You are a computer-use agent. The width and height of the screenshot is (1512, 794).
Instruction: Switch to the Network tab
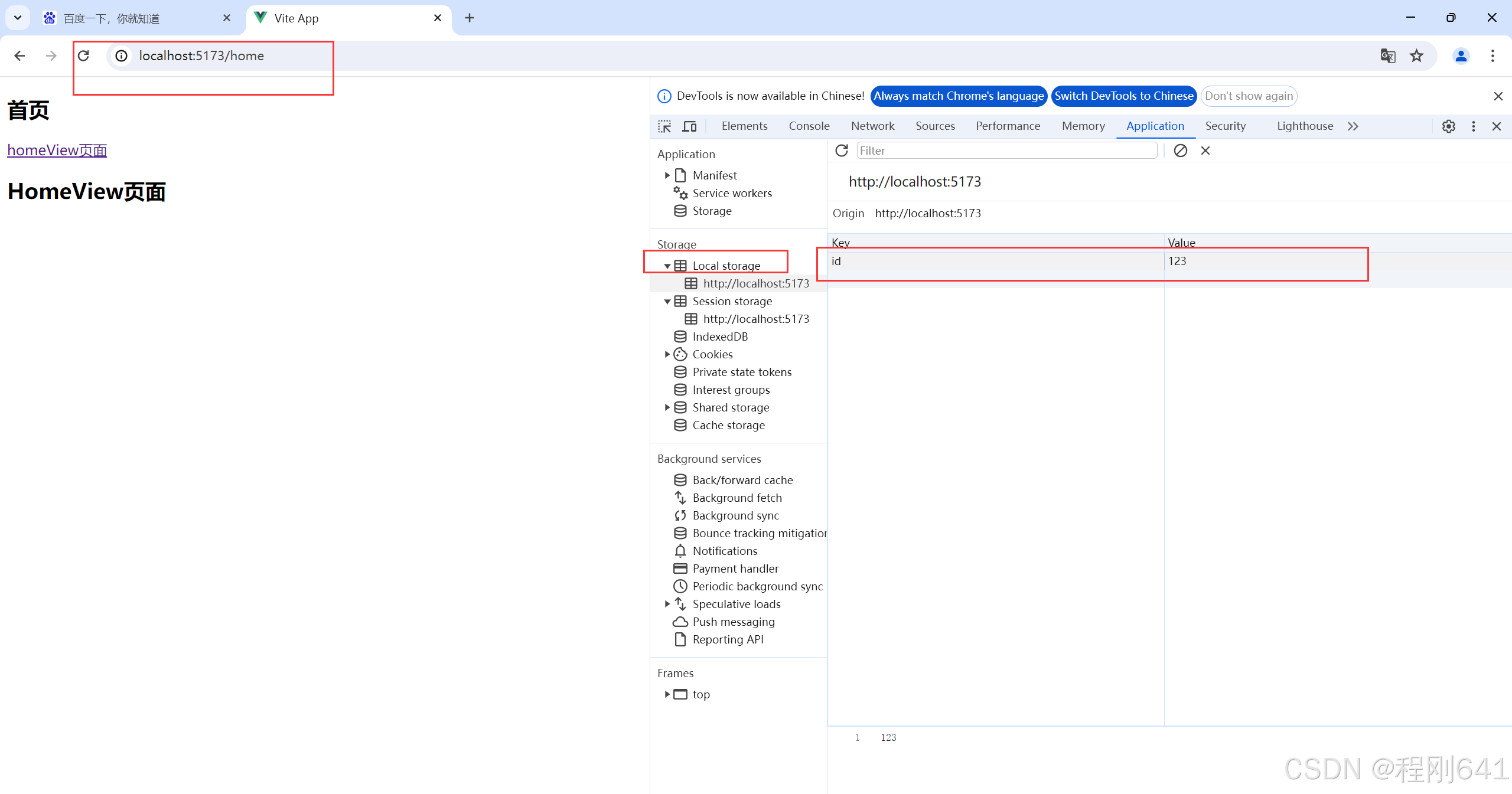click(x=872, y=126)
